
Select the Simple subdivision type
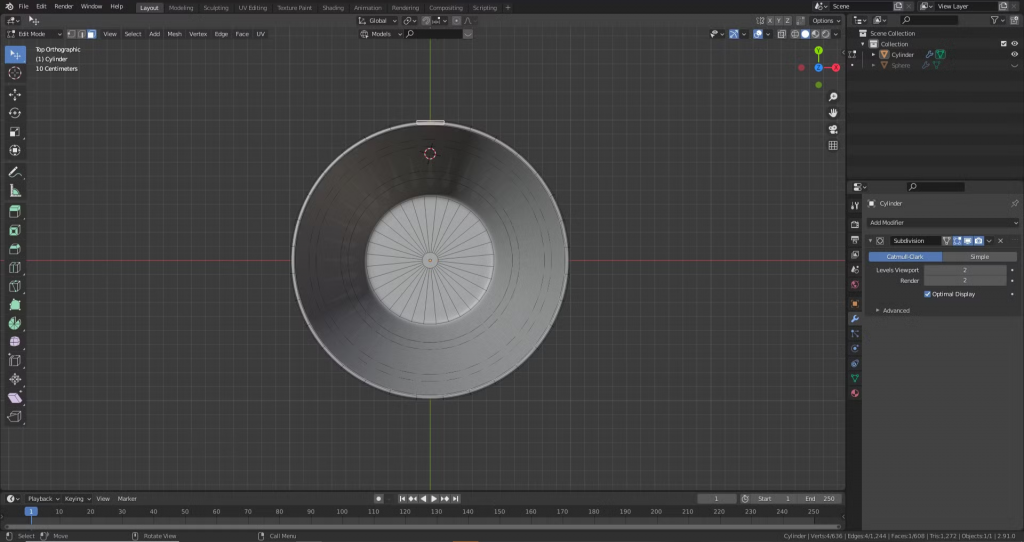click(x=979, y=257)
